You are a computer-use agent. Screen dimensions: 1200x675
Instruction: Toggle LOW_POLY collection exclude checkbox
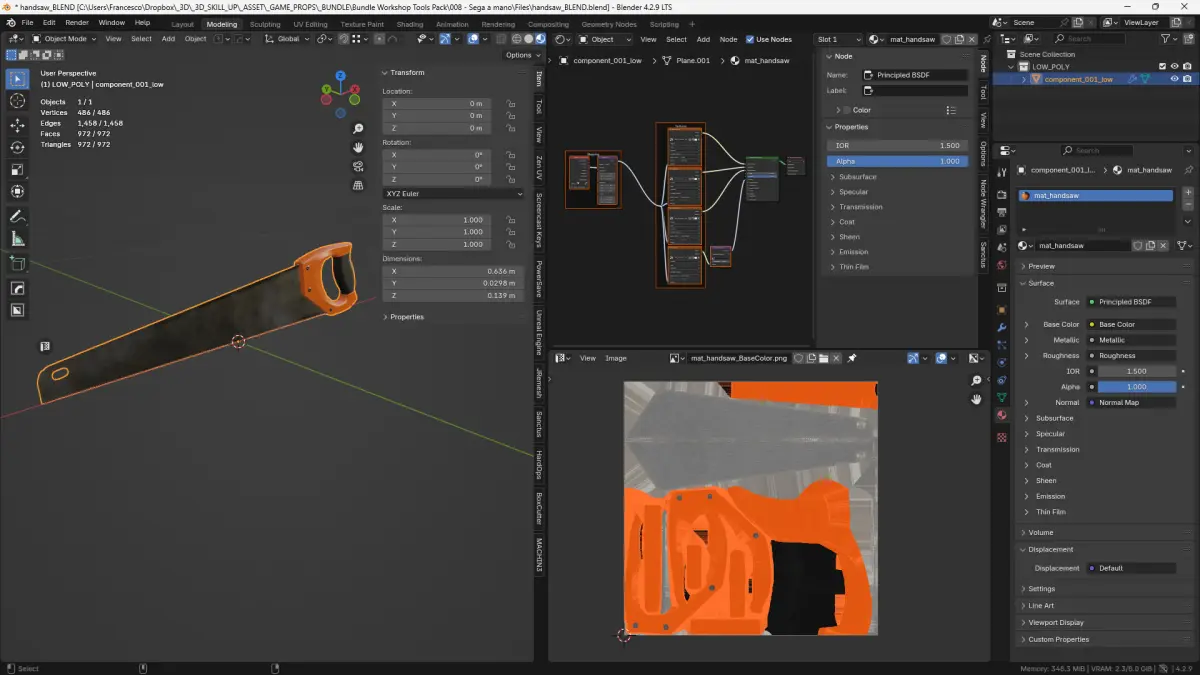(x=1161, y=67)
